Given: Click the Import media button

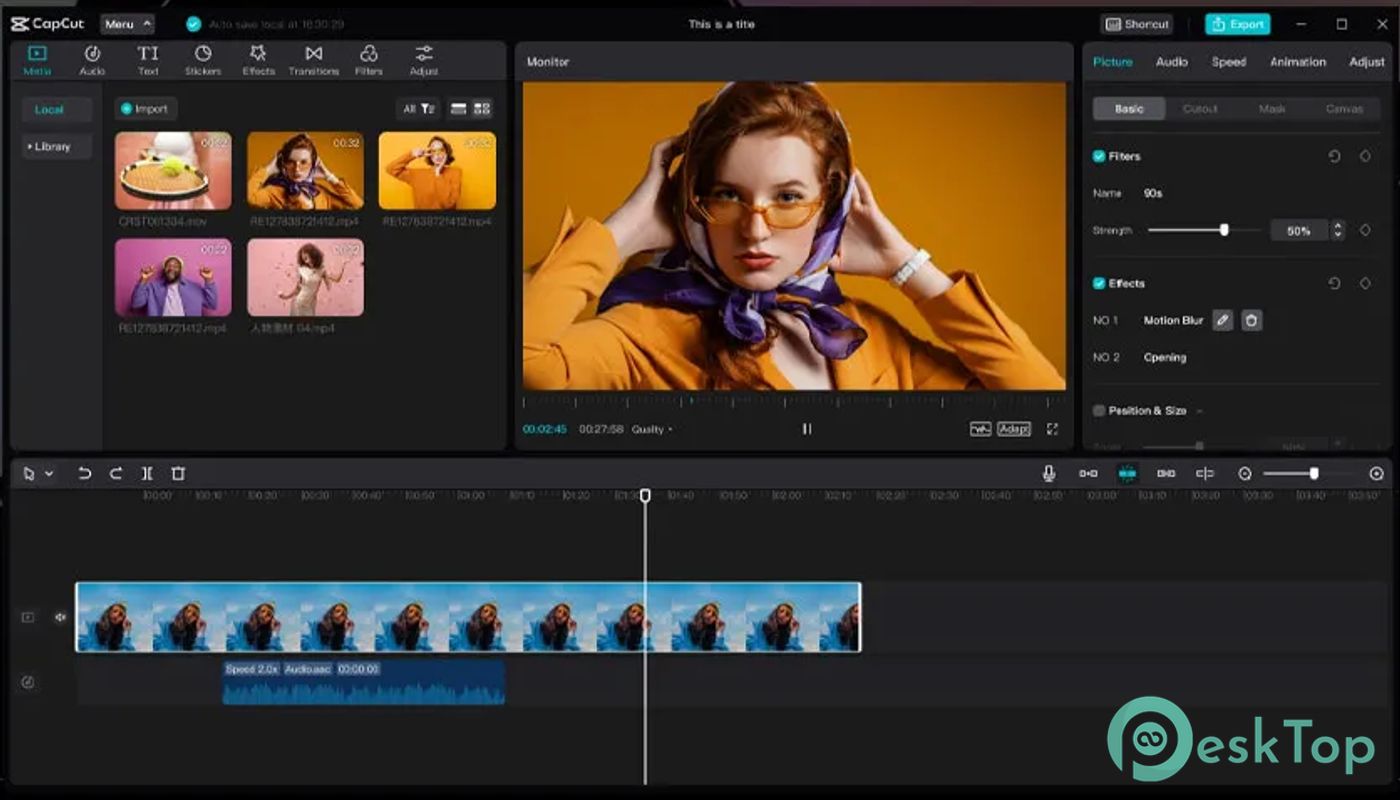Looking at the screenshot, I should point(145,109).
